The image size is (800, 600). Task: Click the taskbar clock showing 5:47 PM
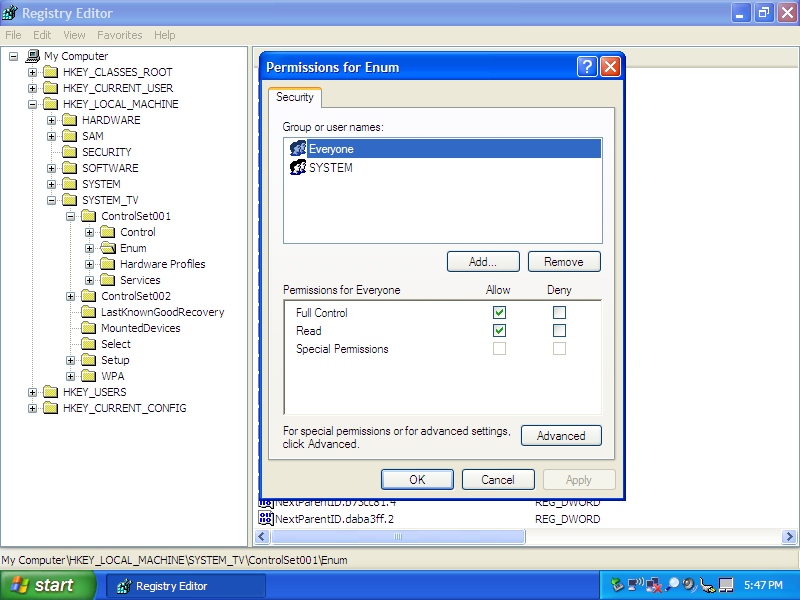click(x=763, y=585)
